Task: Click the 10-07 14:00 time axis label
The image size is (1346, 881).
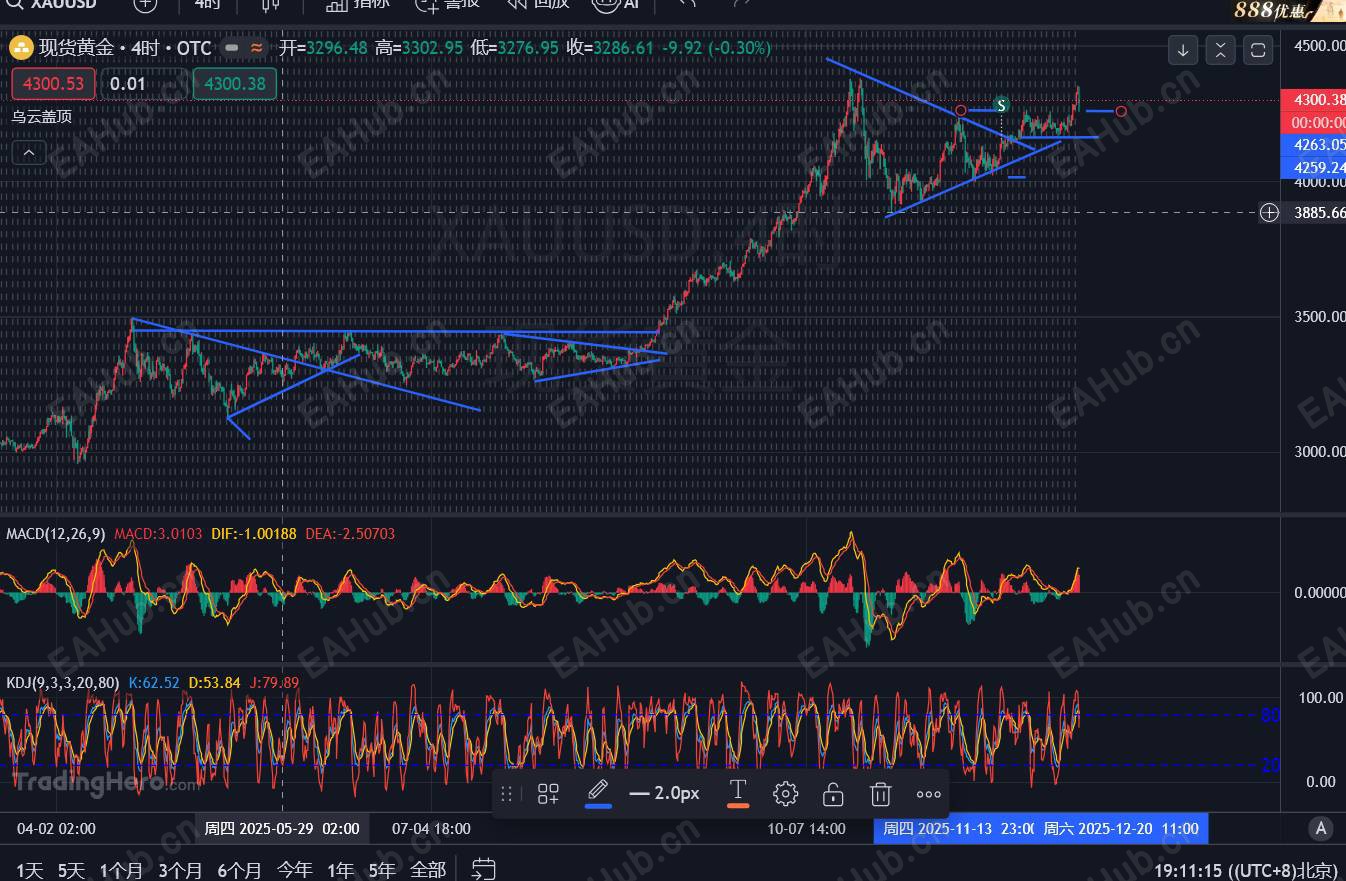Action: pyautogui.click(x=806, y=828)
